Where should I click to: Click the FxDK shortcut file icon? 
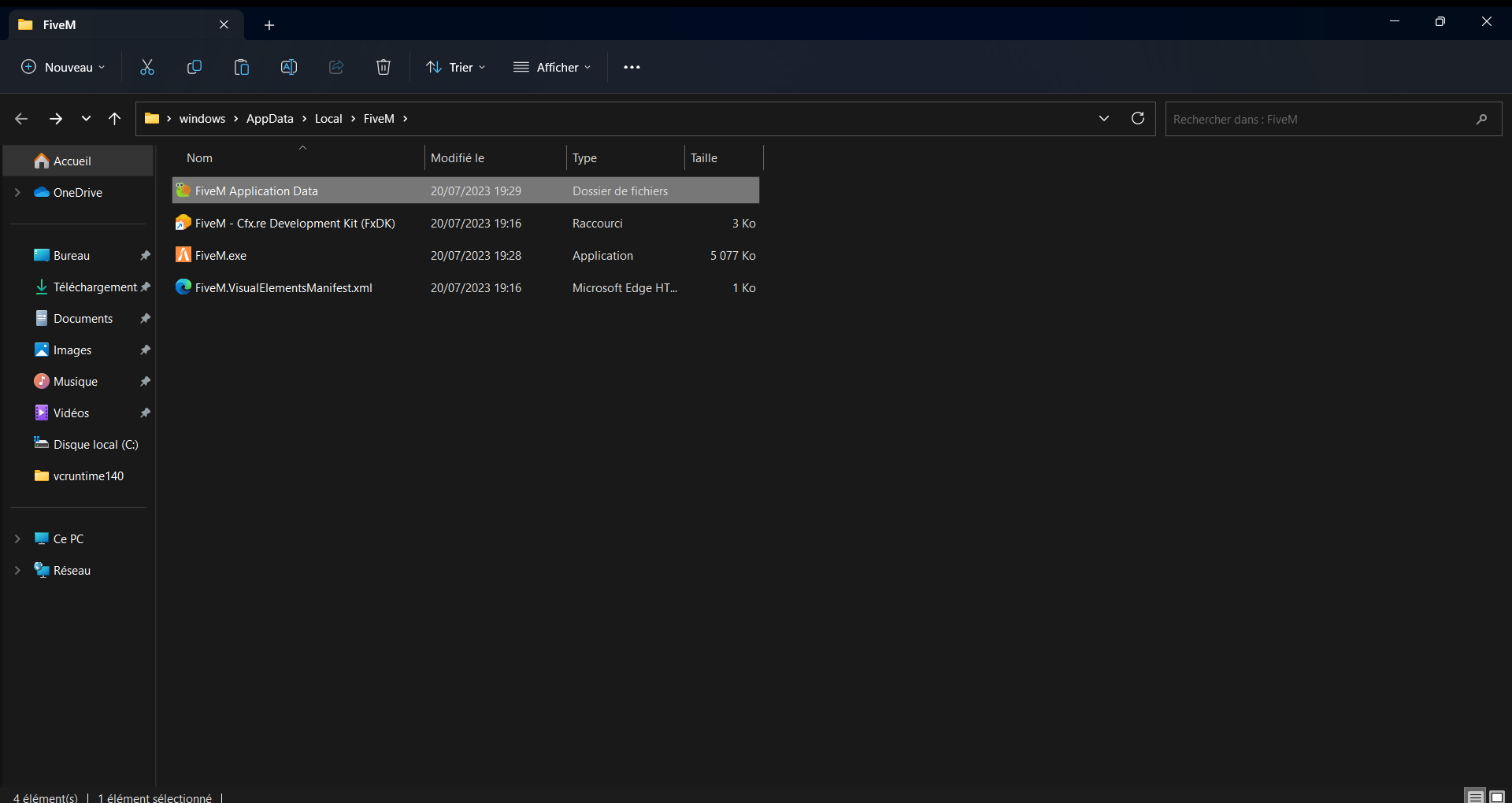[x=183, y=223]
